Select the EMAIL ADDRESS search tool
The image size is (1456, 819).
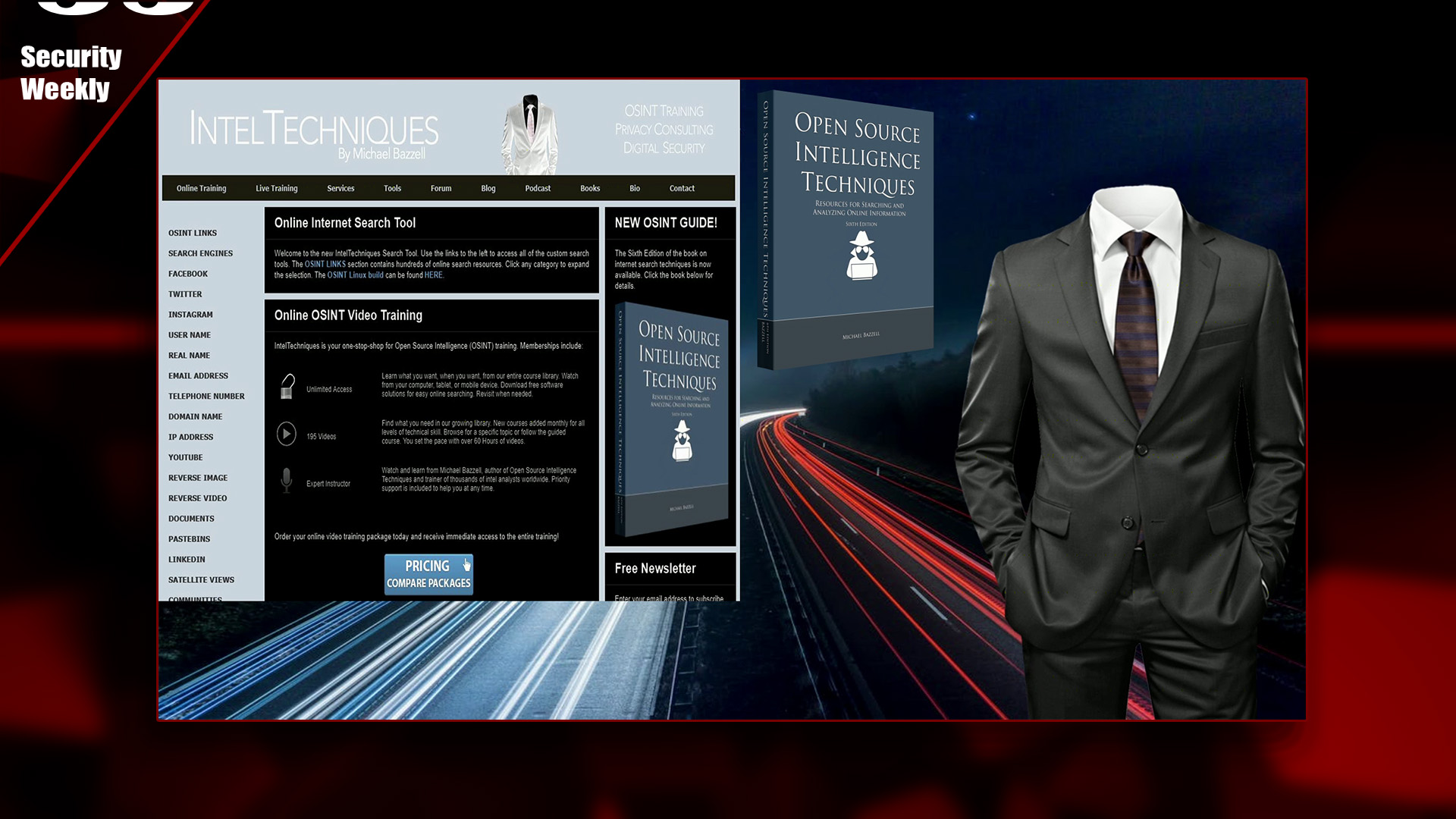(198, 375)
